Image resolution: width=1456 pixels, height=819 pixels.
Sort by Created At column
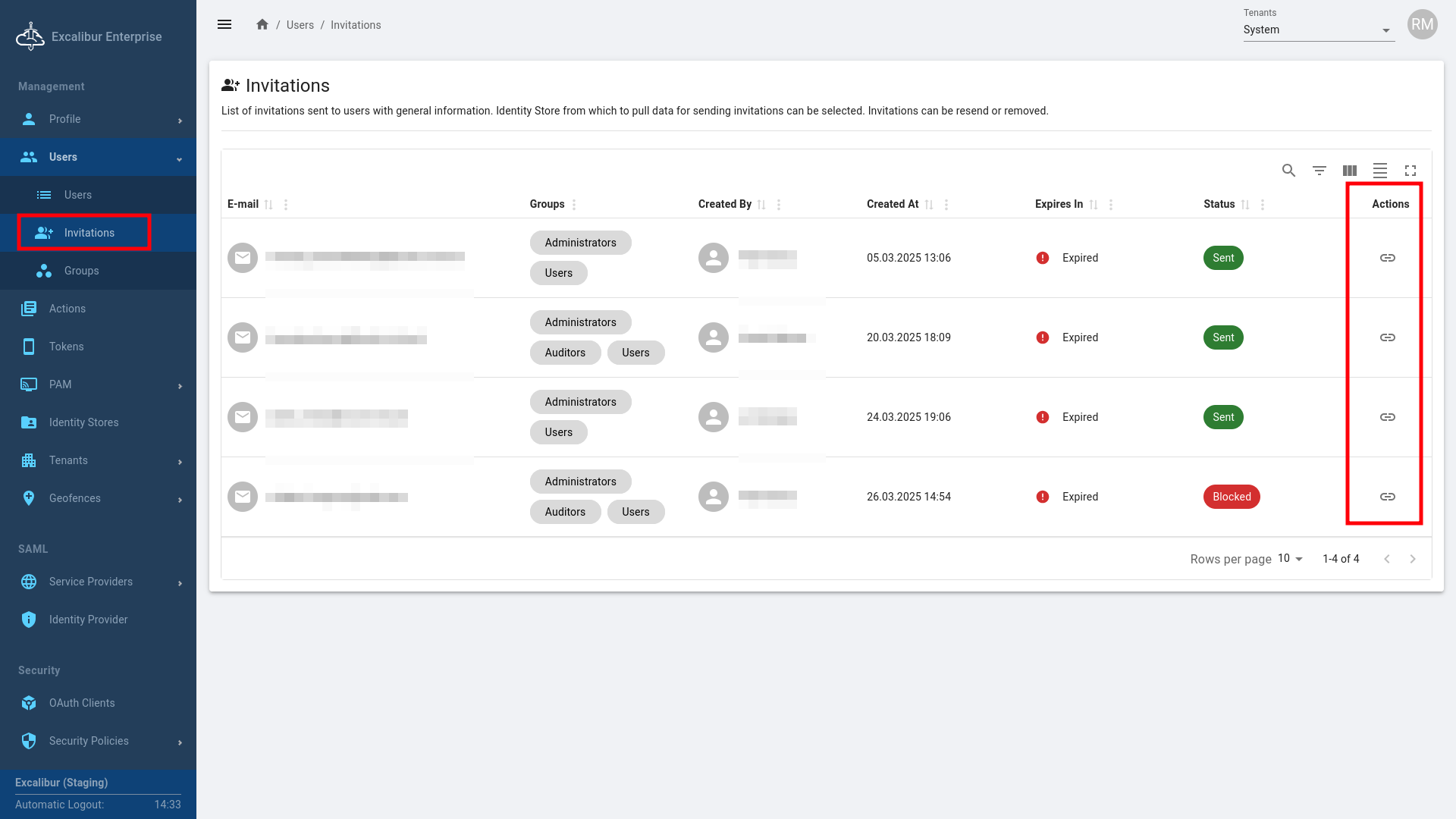click(x=929, y=205)
